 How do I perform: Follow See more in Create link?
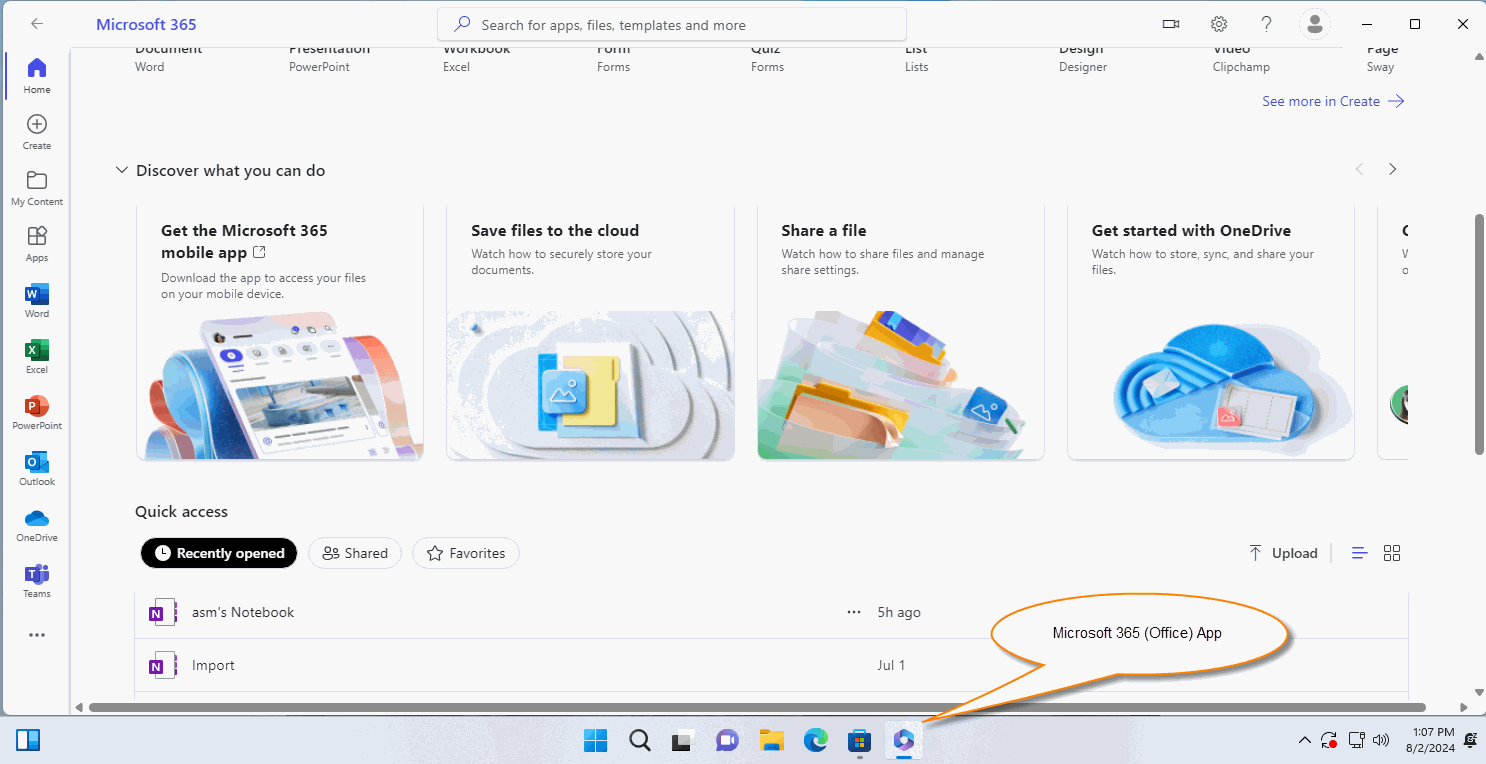1333,101
